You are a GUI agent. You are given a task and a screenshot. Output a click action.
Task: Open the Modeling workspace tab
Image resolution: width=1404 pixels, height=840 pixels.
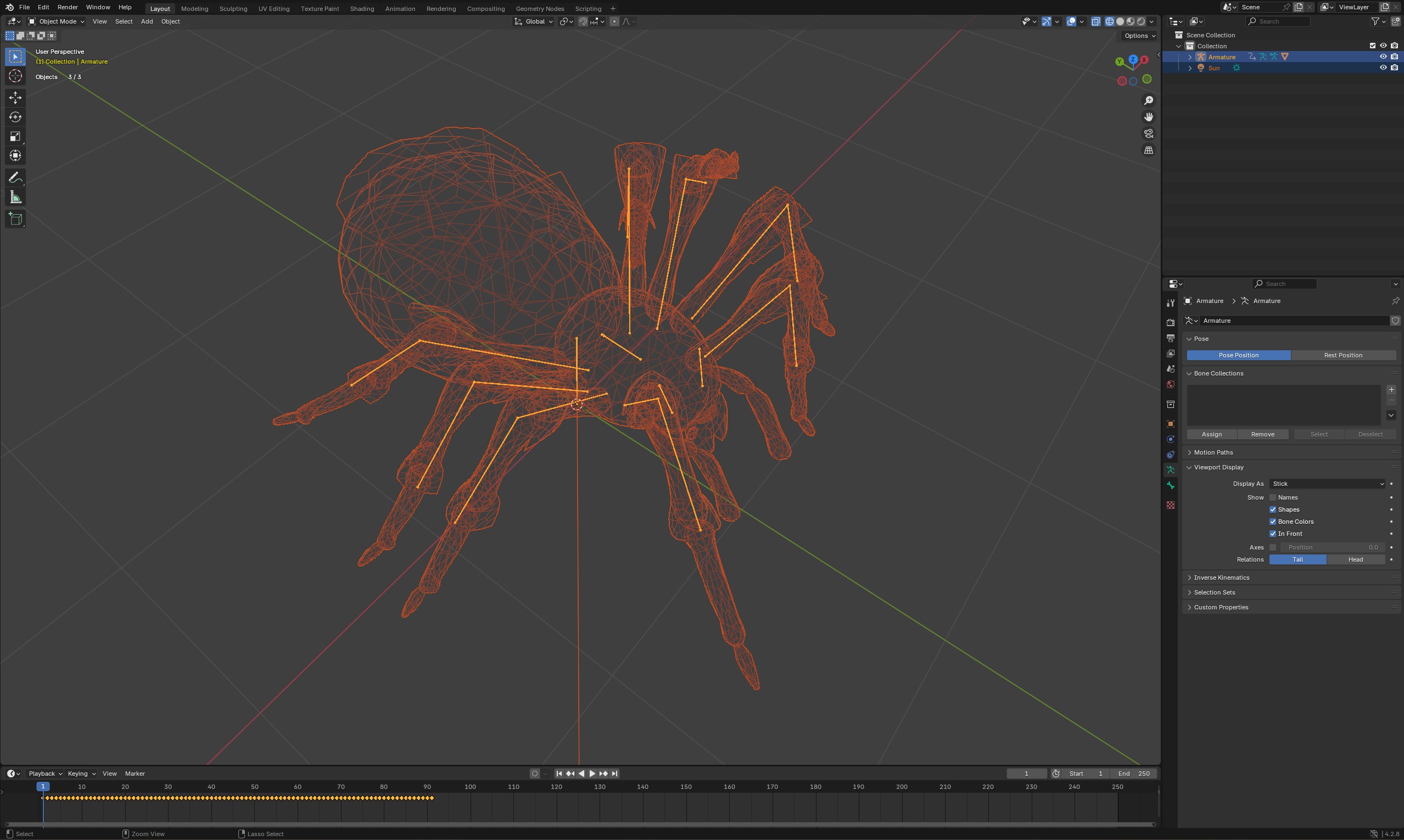(194, 8)
